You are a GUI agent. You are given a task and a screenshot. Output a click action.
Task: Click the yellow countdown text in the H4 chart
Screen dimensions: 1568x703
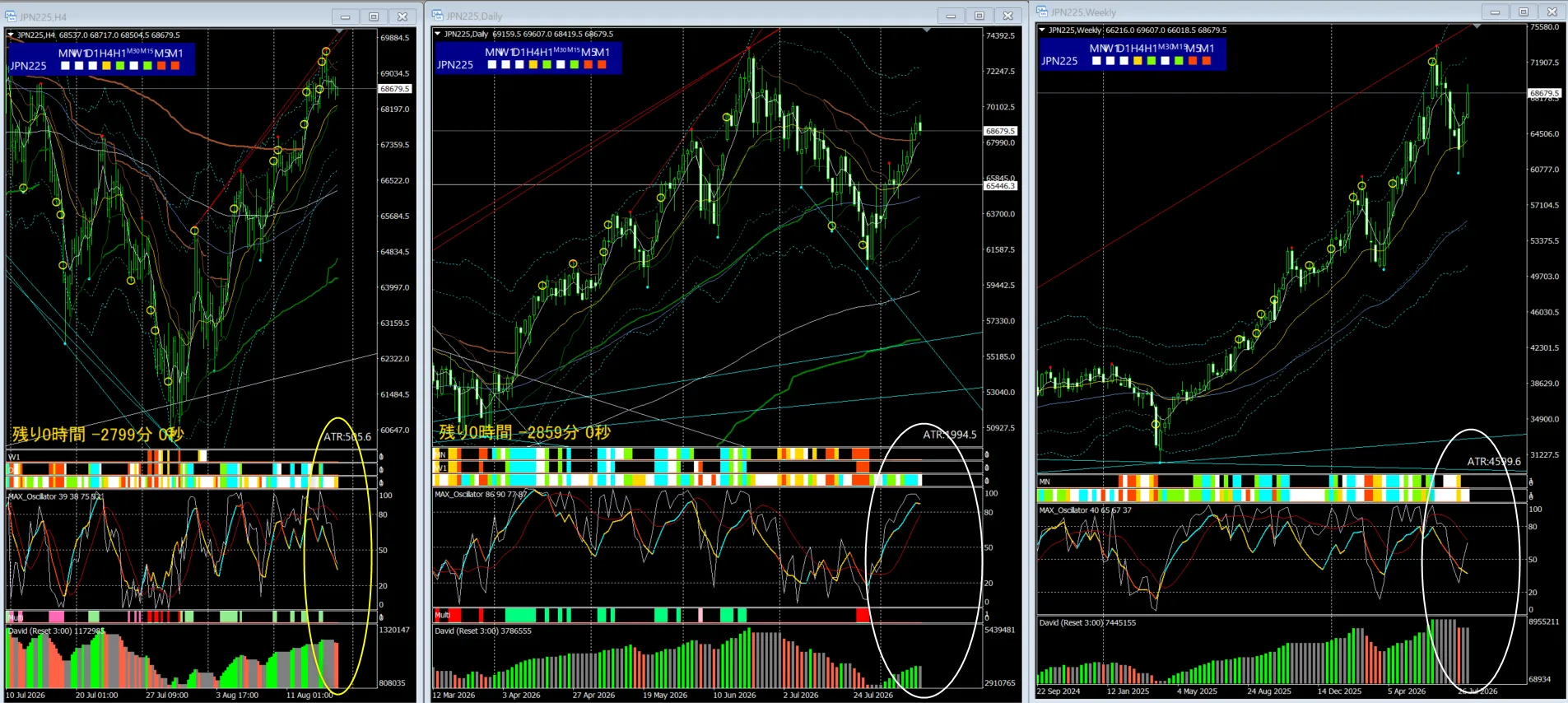click(x=98, y=434)
